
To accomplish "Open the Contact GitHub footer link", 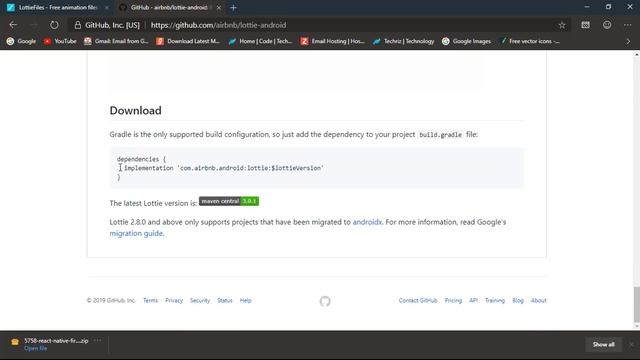I will pyautogui.click(x=418, y=300).
